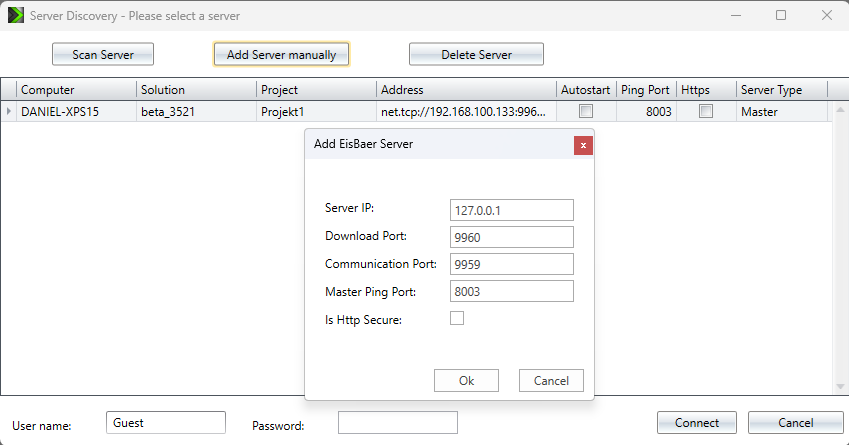Close the Server Discovery window
The image size is (849, 445).
pos(827,15)
